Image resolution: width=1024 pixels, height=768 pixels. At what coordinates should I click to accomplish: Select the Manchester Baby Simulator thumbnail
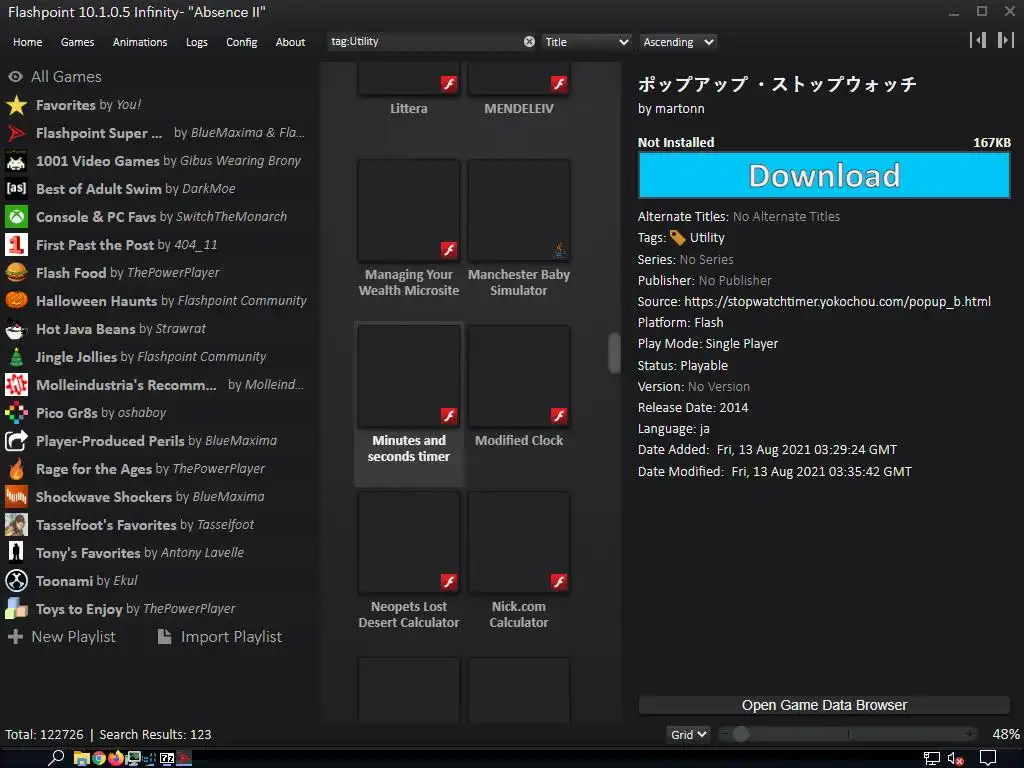tap(519, 210)
